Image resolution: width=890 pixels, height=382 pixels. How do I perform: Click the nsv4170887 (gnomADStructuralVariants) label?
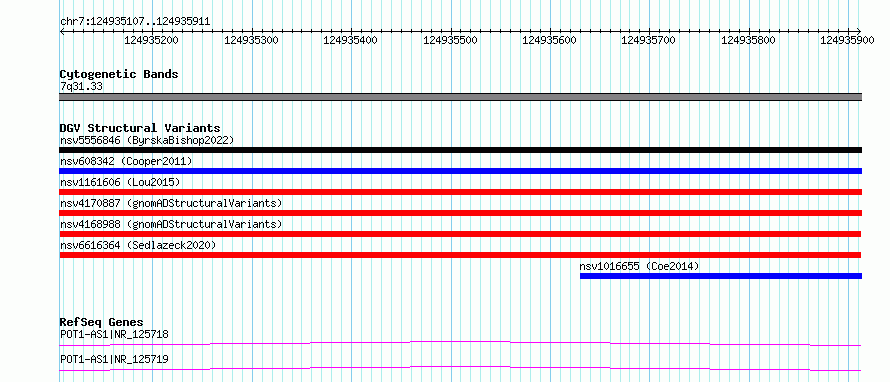point(171,203)
